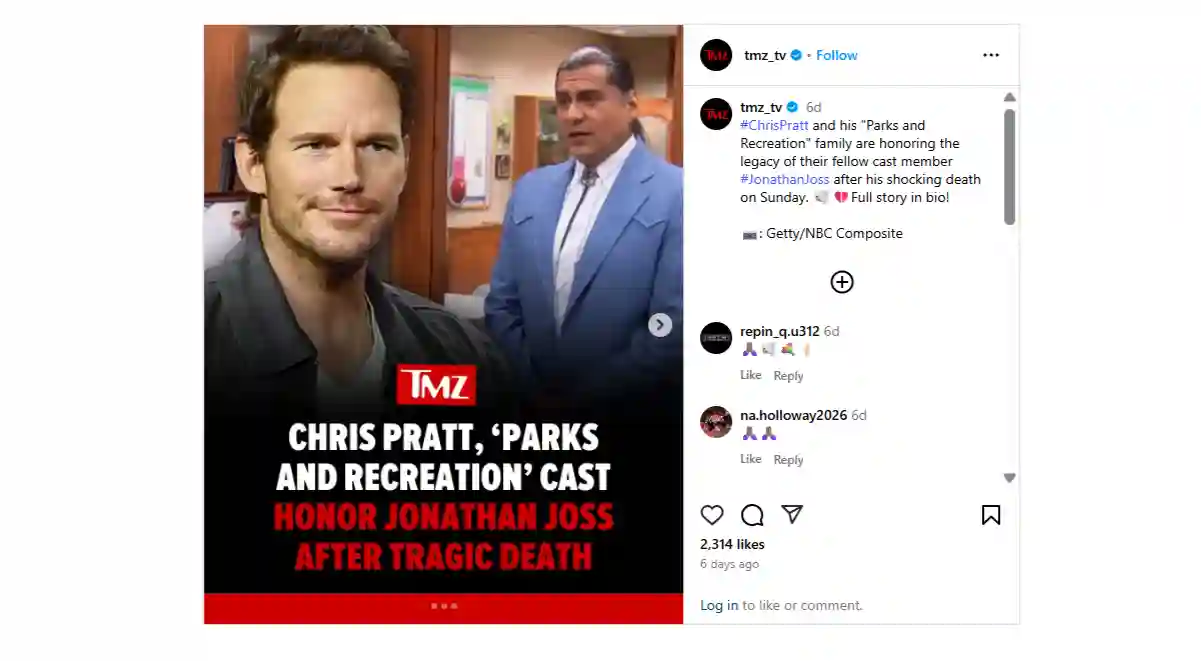Screen dimensions: 1201x661
Task: Like the repin_q.u312 comment
Action: (x=751, y=375)
